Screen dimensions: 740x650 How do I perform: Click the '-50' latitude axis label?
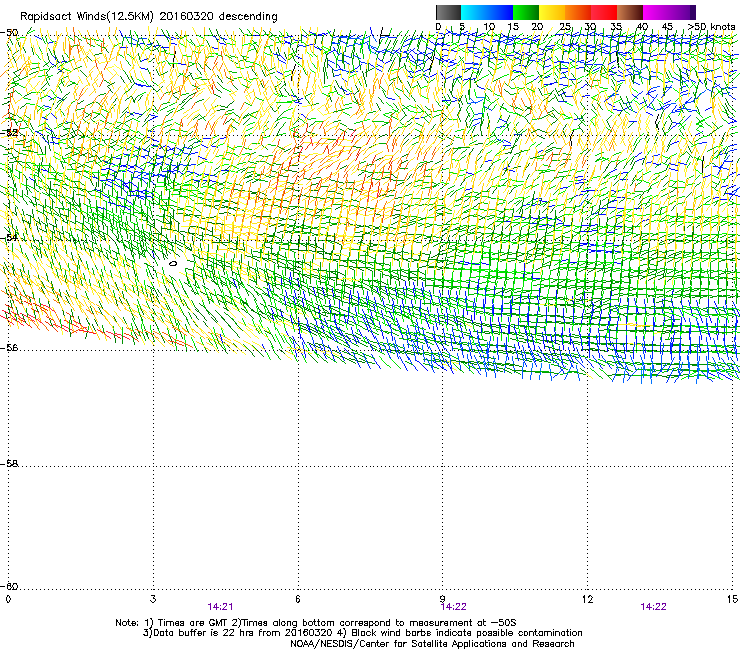(9, 33)
